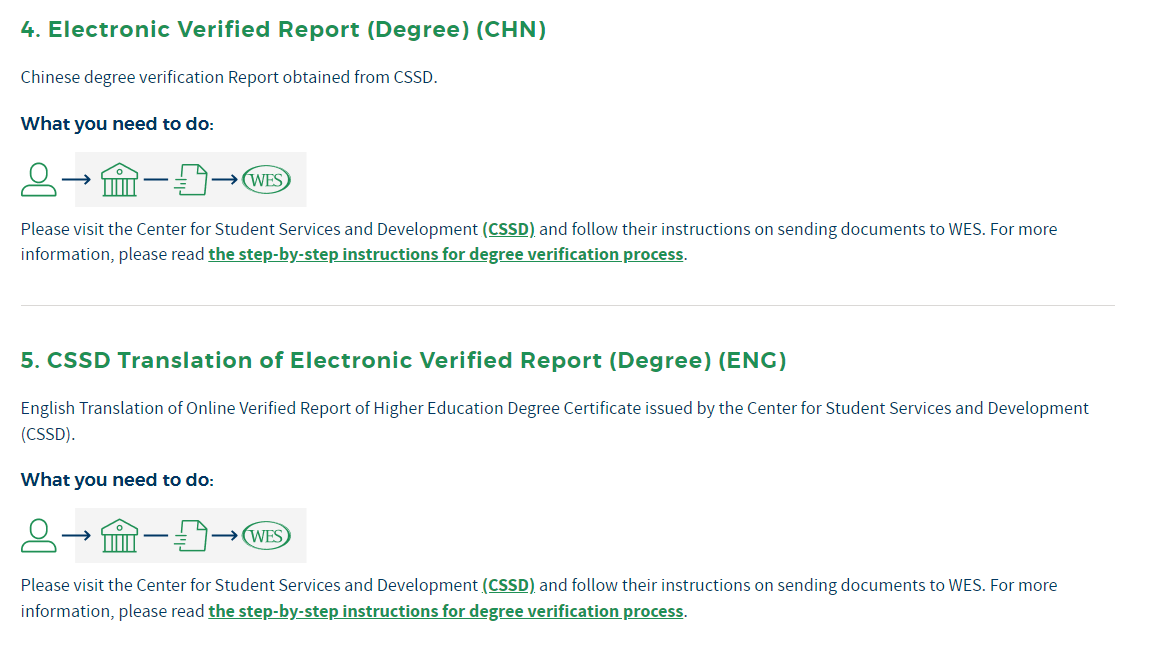This screenshot has height=658, width=1153.
Task: Click the "English Translation of Online Verified Report" paragraph
Action: (554, 409)
